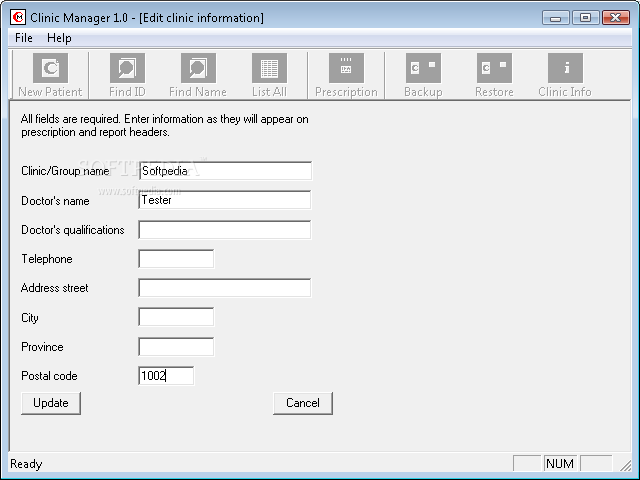Click the Clinic Manager app logo in title bar
This screenshot has height=480, width=640.
pos(18,18)
